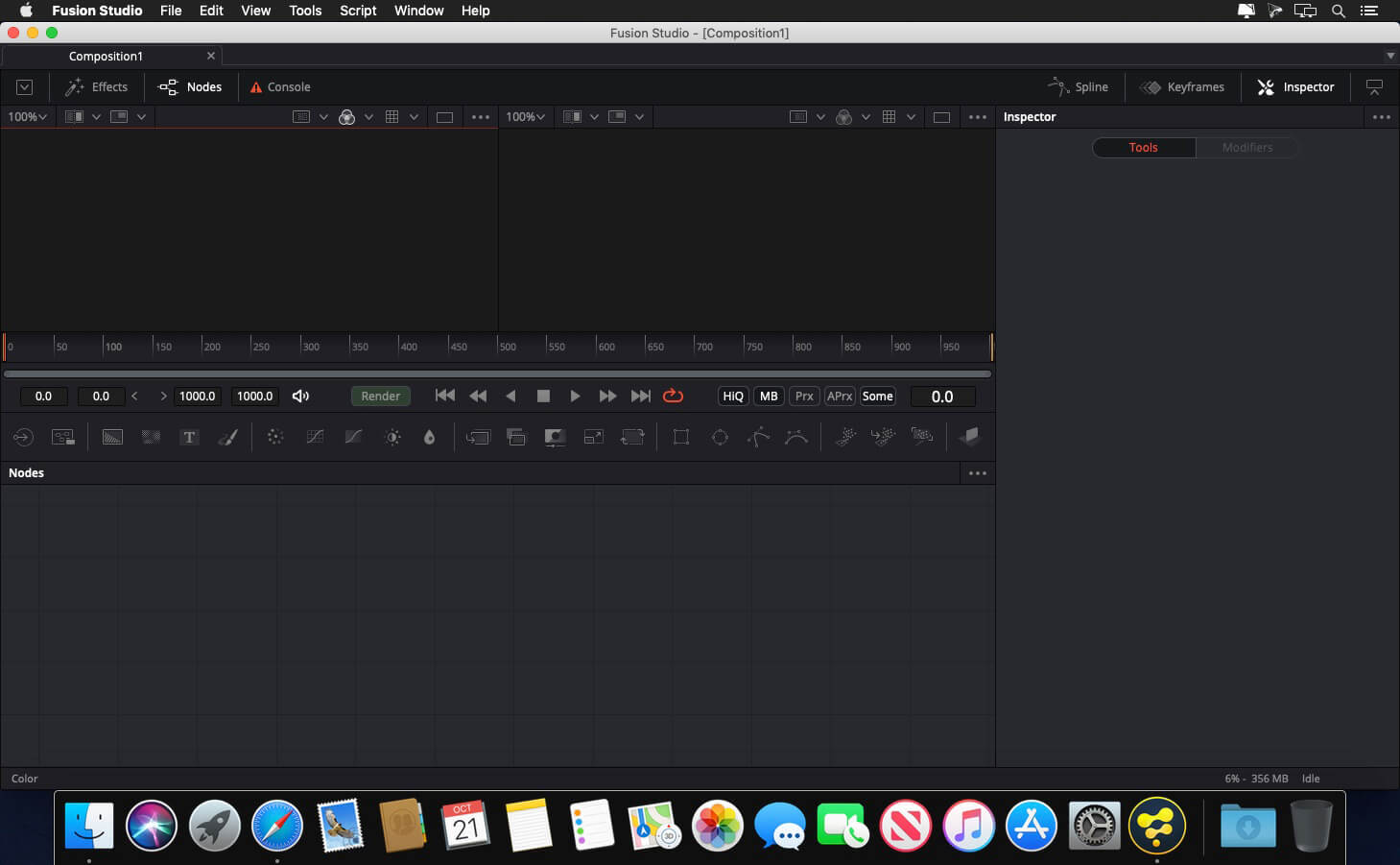Select the Text tool in the toolbar
The image size is (1400, 865).
pos(189,438)
